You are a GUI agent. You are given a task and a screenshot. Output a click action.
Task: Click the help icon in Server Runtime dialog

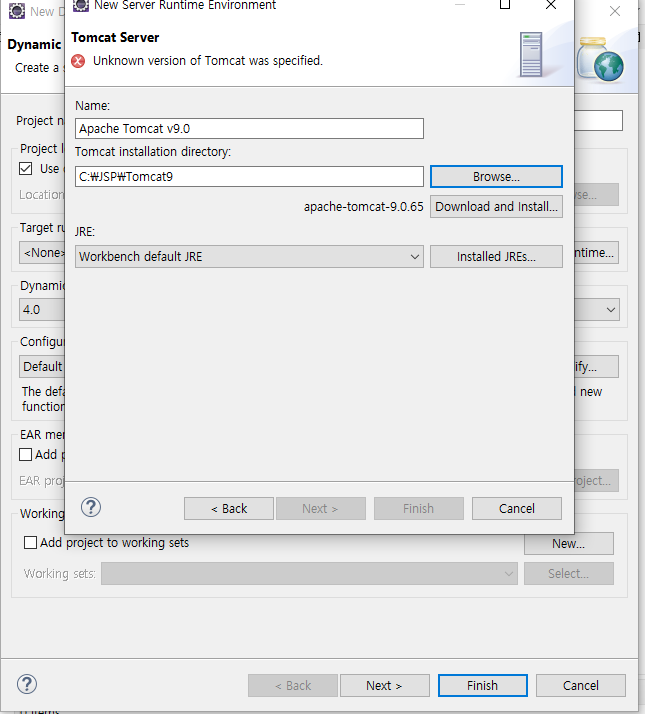click(x=91, y=507)
